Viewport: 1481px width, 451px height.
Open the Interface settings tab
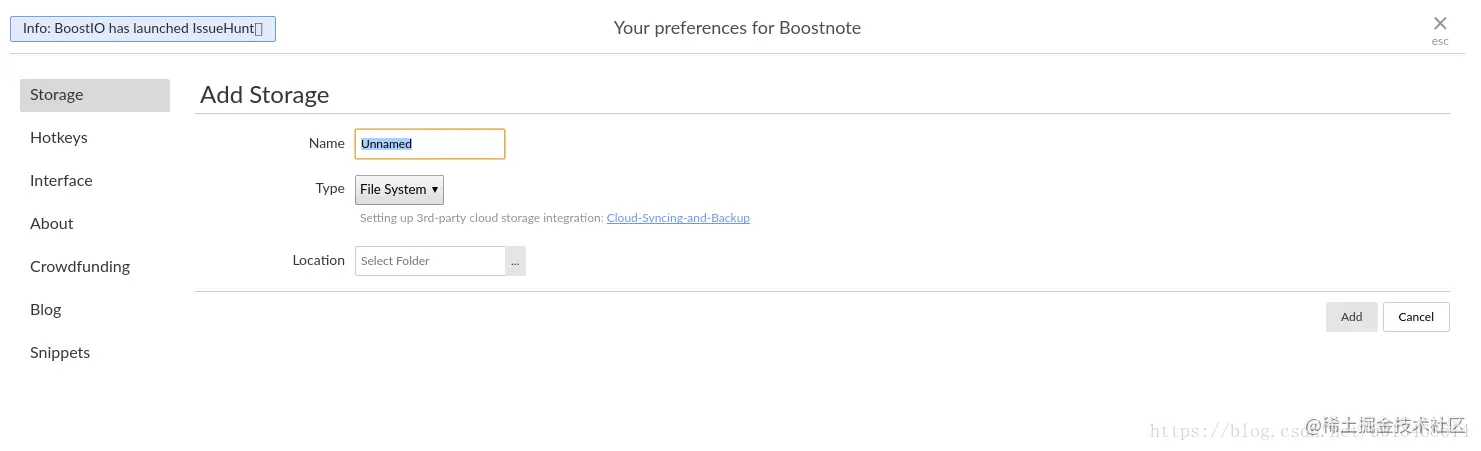[61, 181]
